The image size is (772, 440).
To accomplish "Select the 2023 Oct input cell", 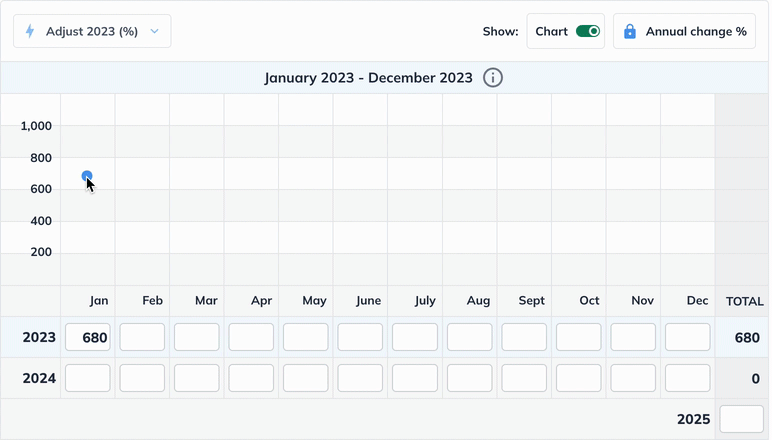I will pos(579,337).
